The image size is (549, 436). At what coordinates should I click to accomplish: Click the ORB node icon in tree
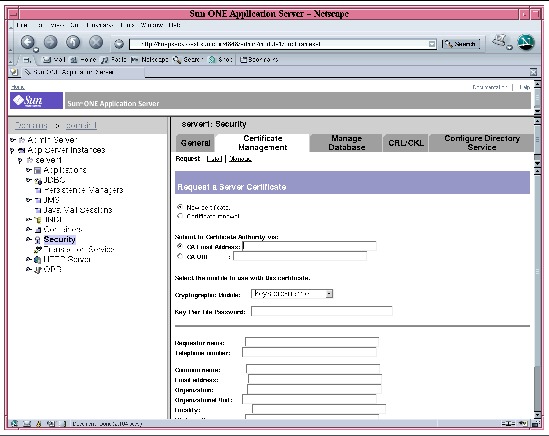click(x=37, y=270)
